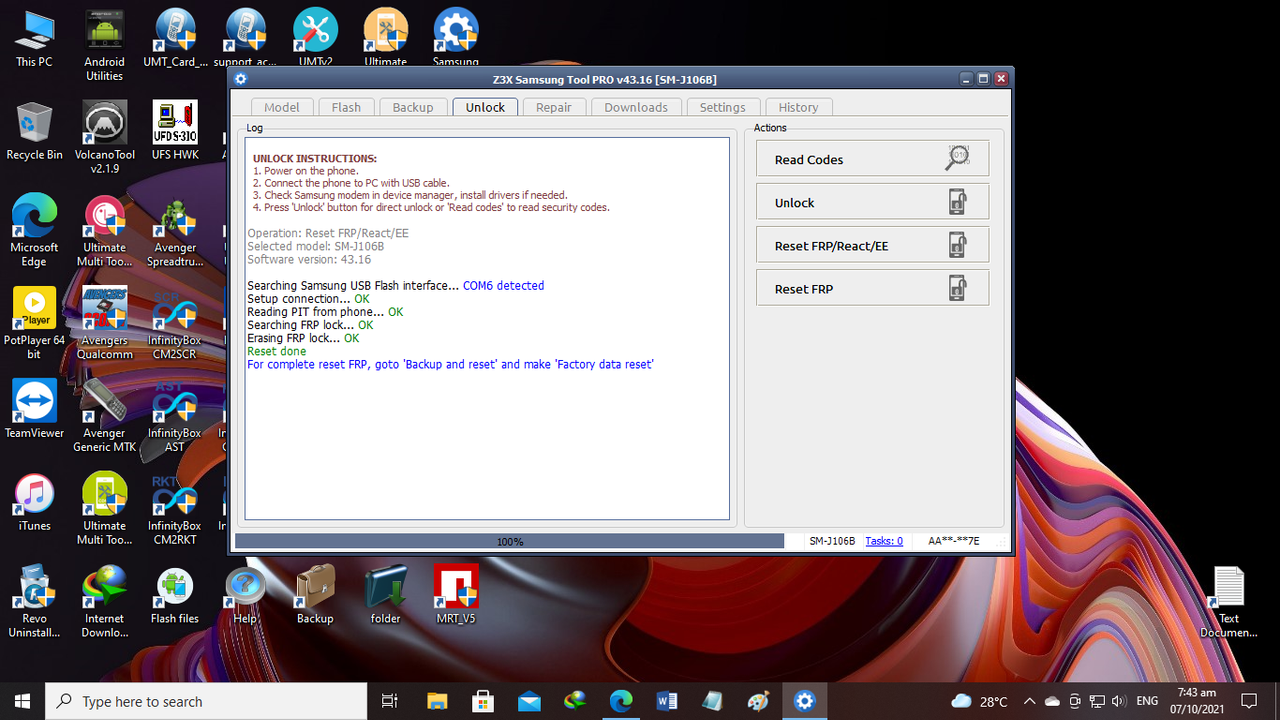
Task: Launch the Avengers Qualcomm shortcut
Action: [104, 324]
